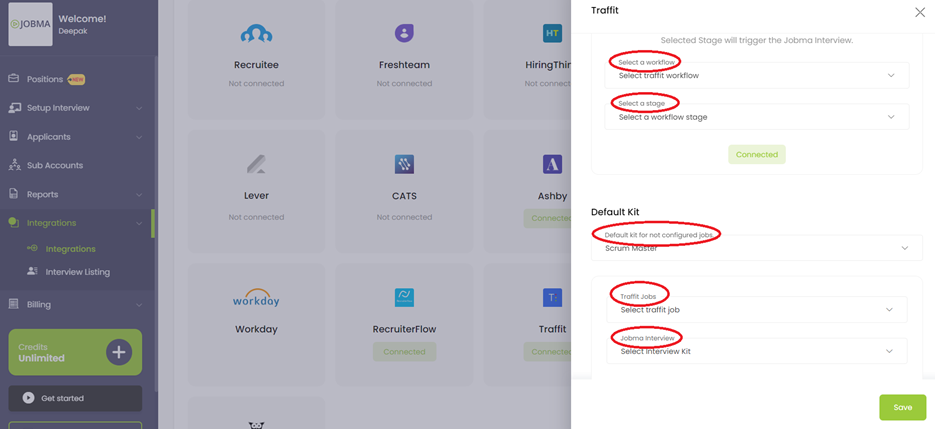The width and height of the screenshot is (935, 429).
Task: Open the Select a workflow stage dropdown
Action: 757,117
